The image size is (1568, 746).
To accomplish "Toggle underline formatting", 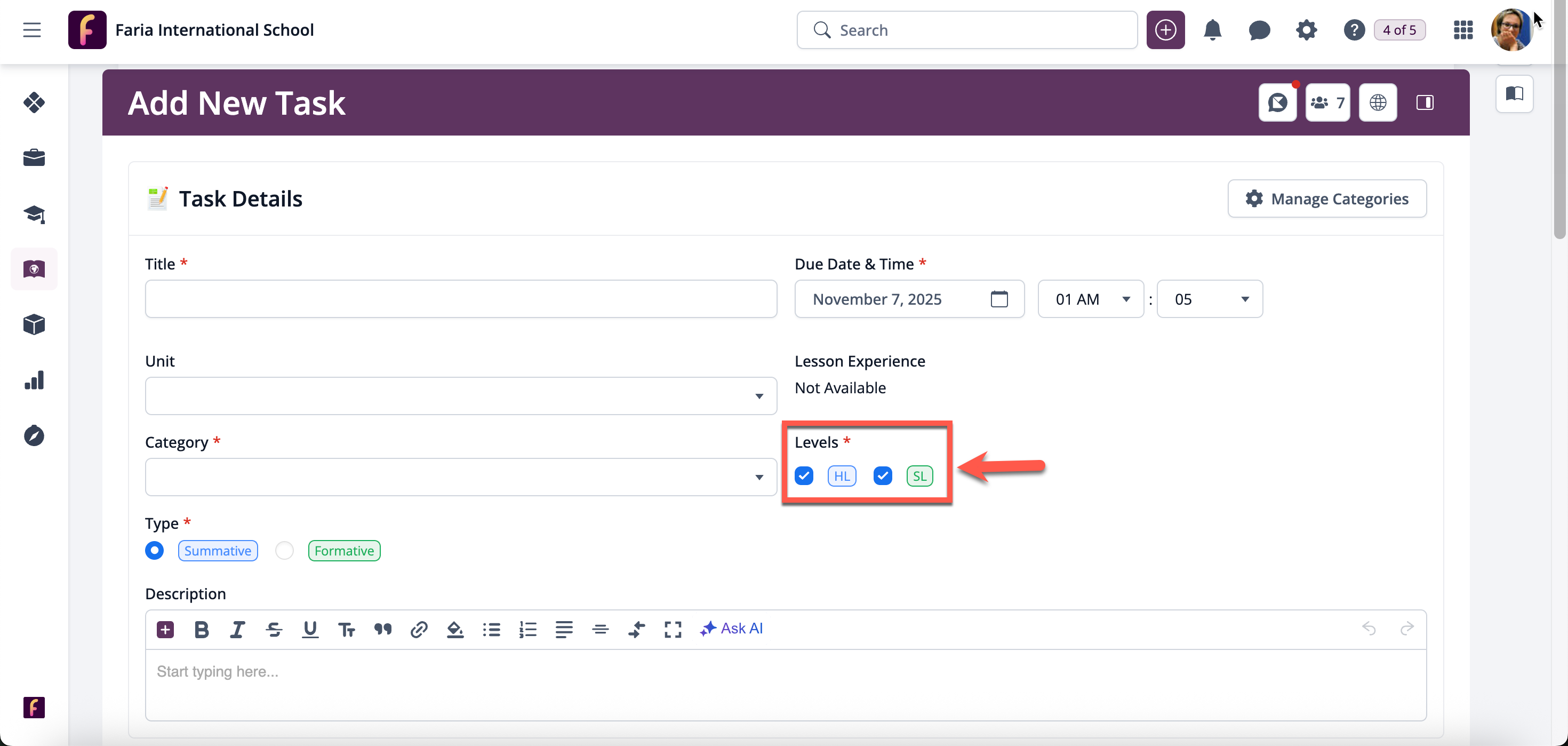I will pyautogui.click(x=310, y=629).
